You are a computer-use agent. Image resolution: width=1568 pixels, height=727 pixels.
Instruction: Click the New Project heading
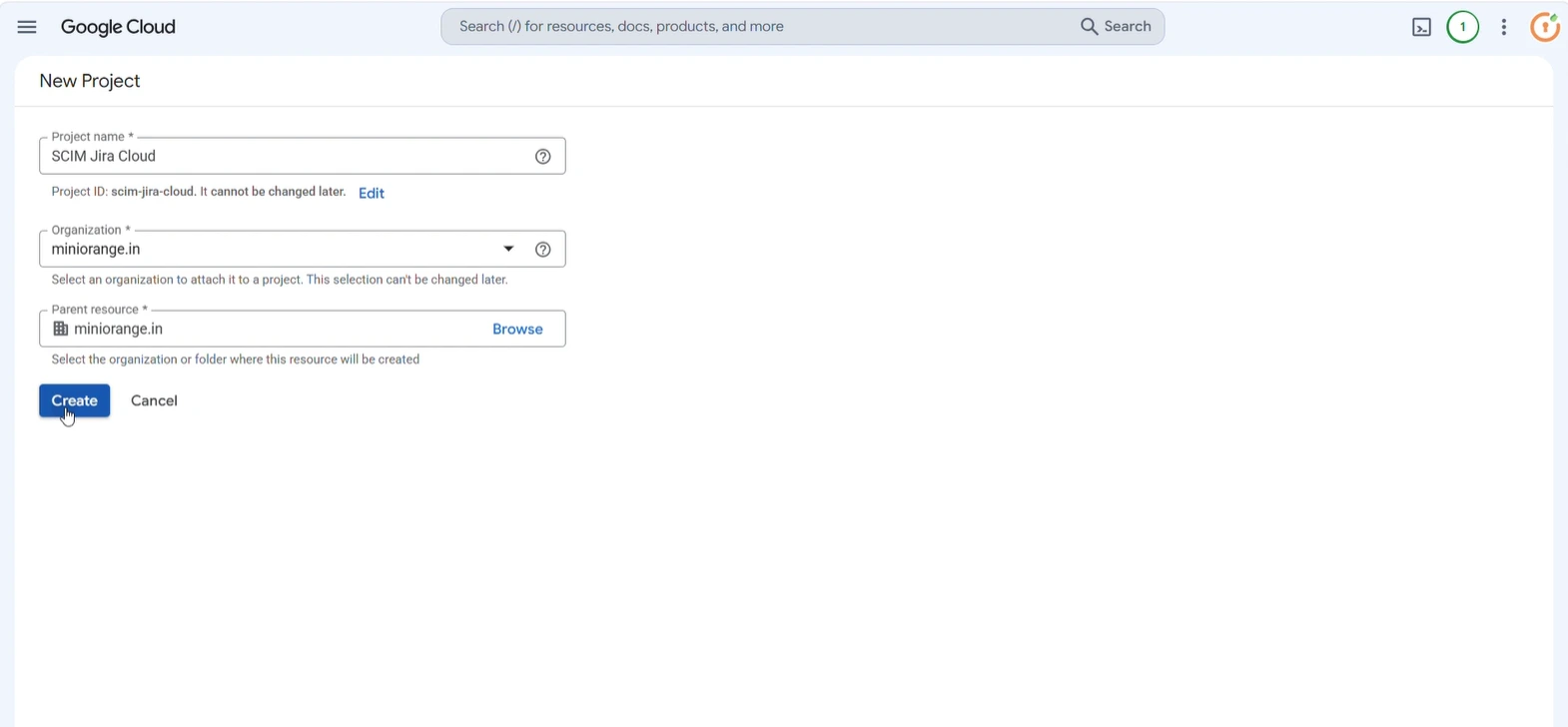pyautogui.click(x=90, y=81)
